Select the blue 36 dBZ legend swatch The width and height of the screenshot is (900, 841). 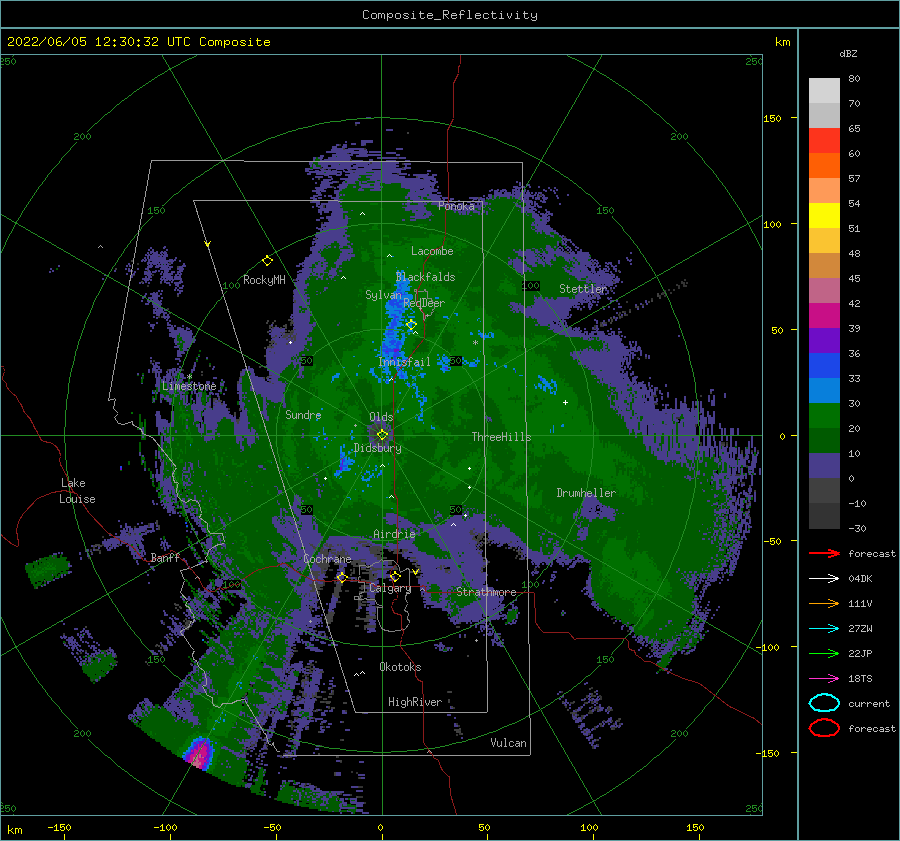pos(824,366)
